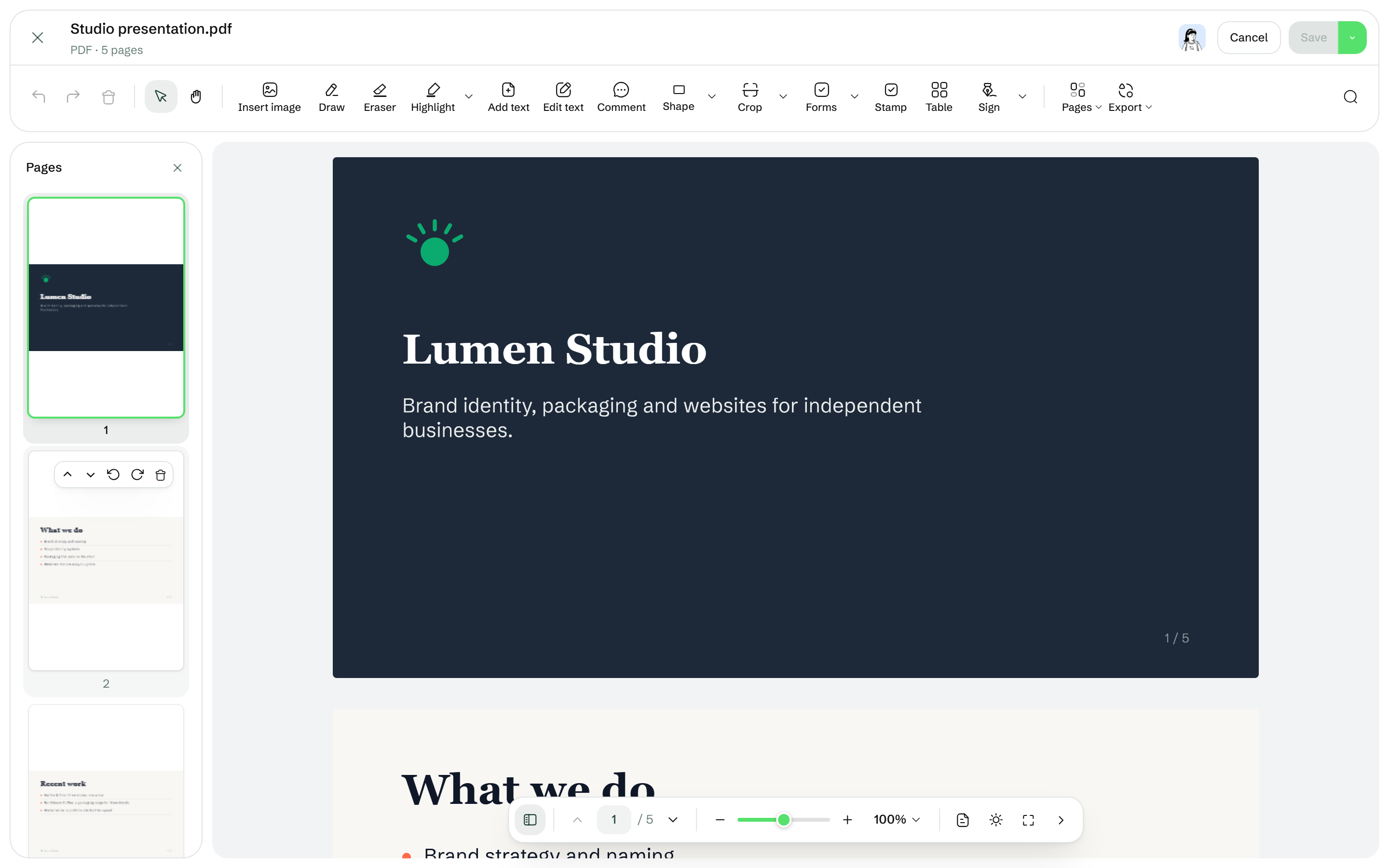Close the Pages side panel
Image resolution: width=1389 pixels, height=868 pixels.
click(177, 168)
